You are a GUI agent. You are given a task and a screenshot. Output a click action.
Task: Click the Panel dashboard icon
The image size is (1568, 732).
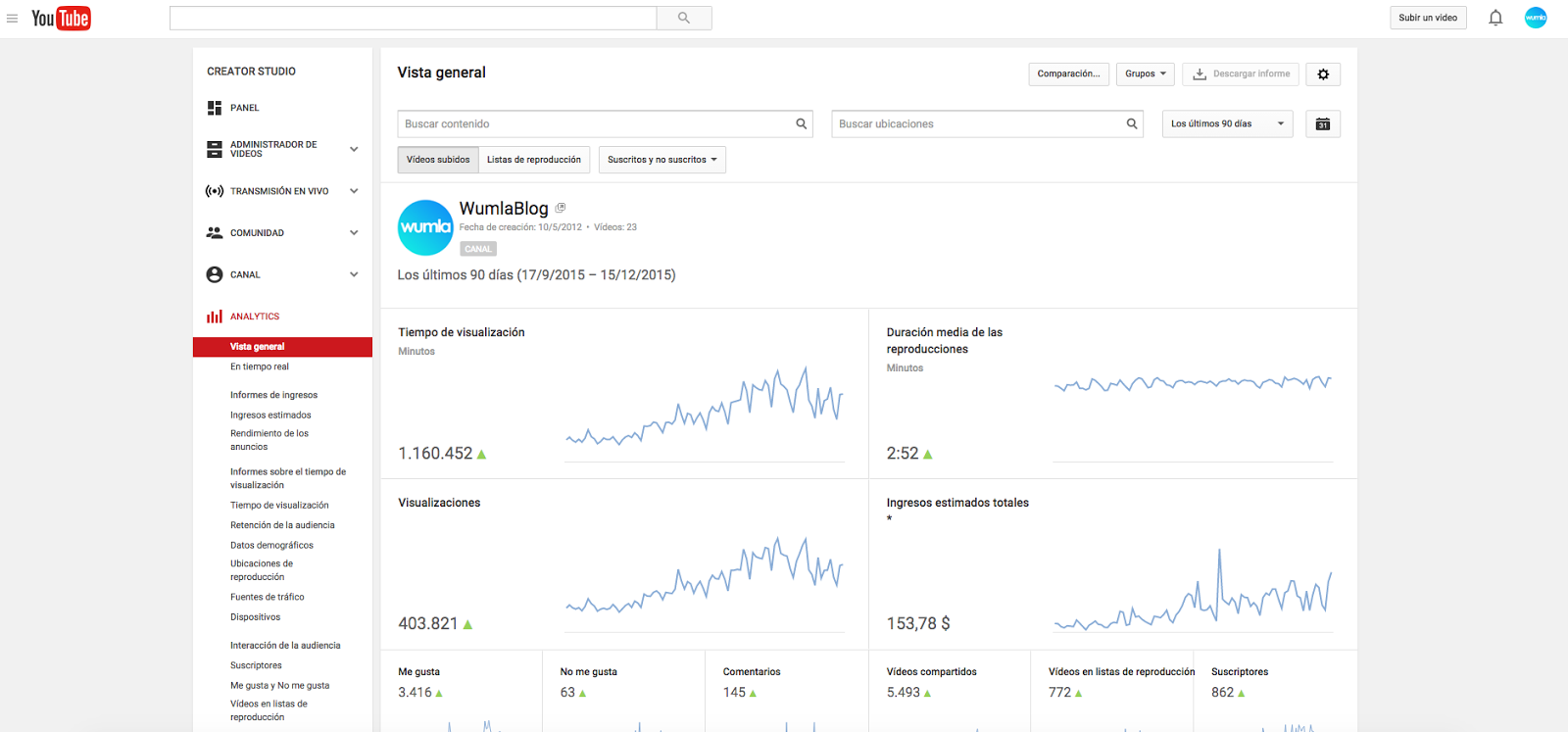tap(215, 108)
